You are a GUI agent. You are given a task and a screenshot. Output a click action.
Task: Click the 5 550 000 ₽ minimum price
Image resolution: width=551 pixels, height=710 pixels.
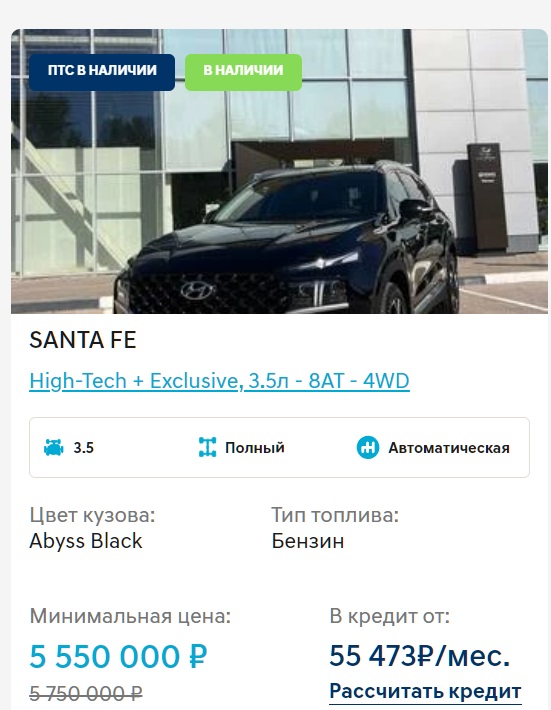pos(119,657)
